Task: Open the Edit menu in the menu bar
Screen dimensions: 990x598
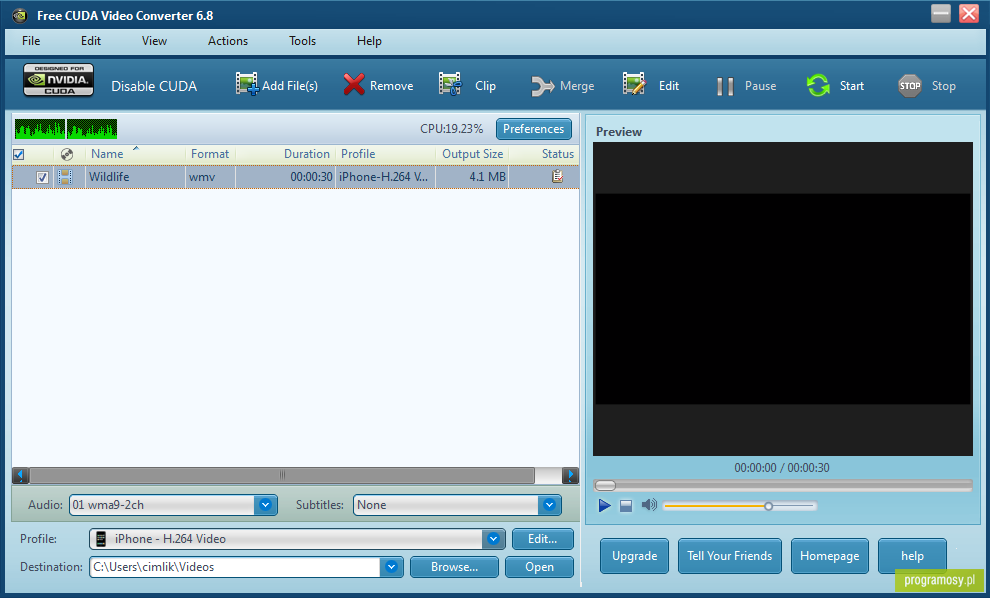Action: 91,41
